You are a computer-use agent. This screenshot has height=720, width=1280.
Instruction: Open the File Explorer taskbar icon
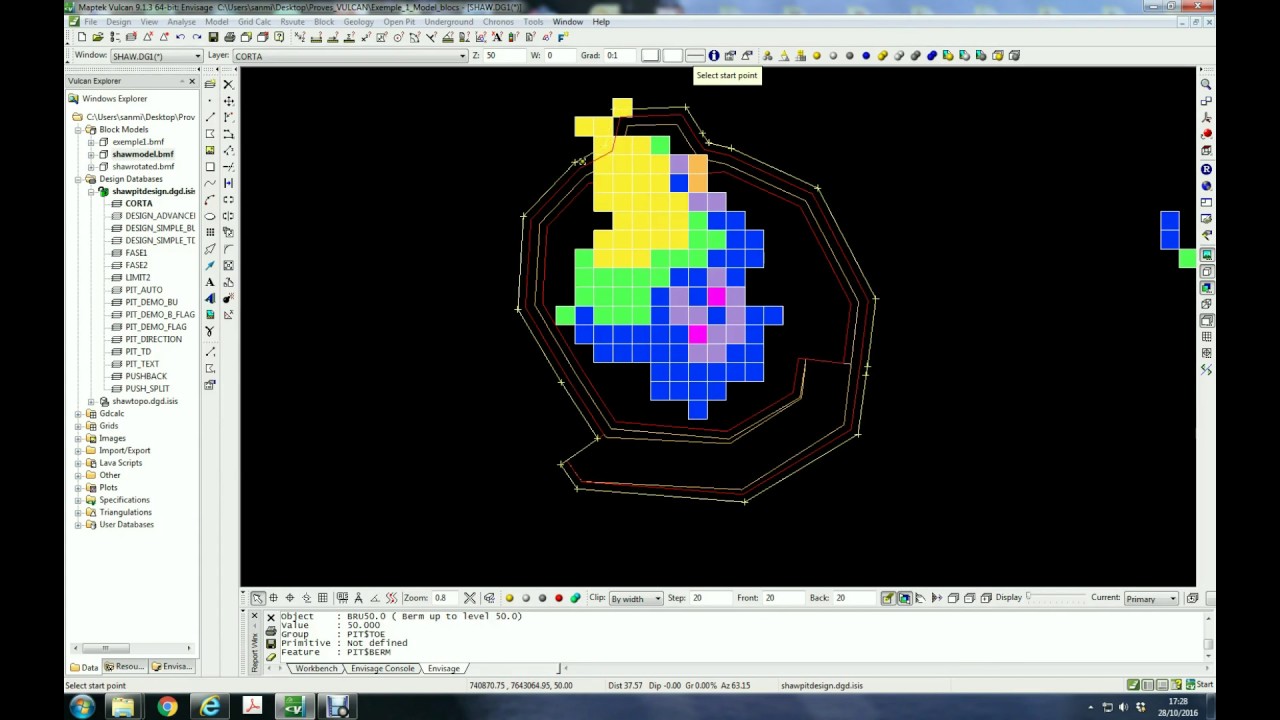pos(123,707)
